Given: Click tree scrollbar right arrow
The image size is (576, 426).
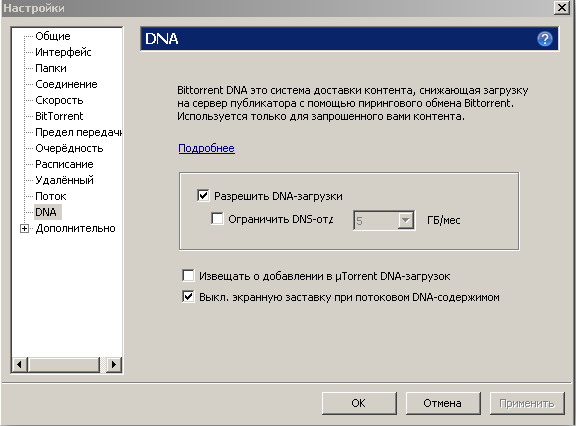Looking at the screenshot, I should click(114, 365).
